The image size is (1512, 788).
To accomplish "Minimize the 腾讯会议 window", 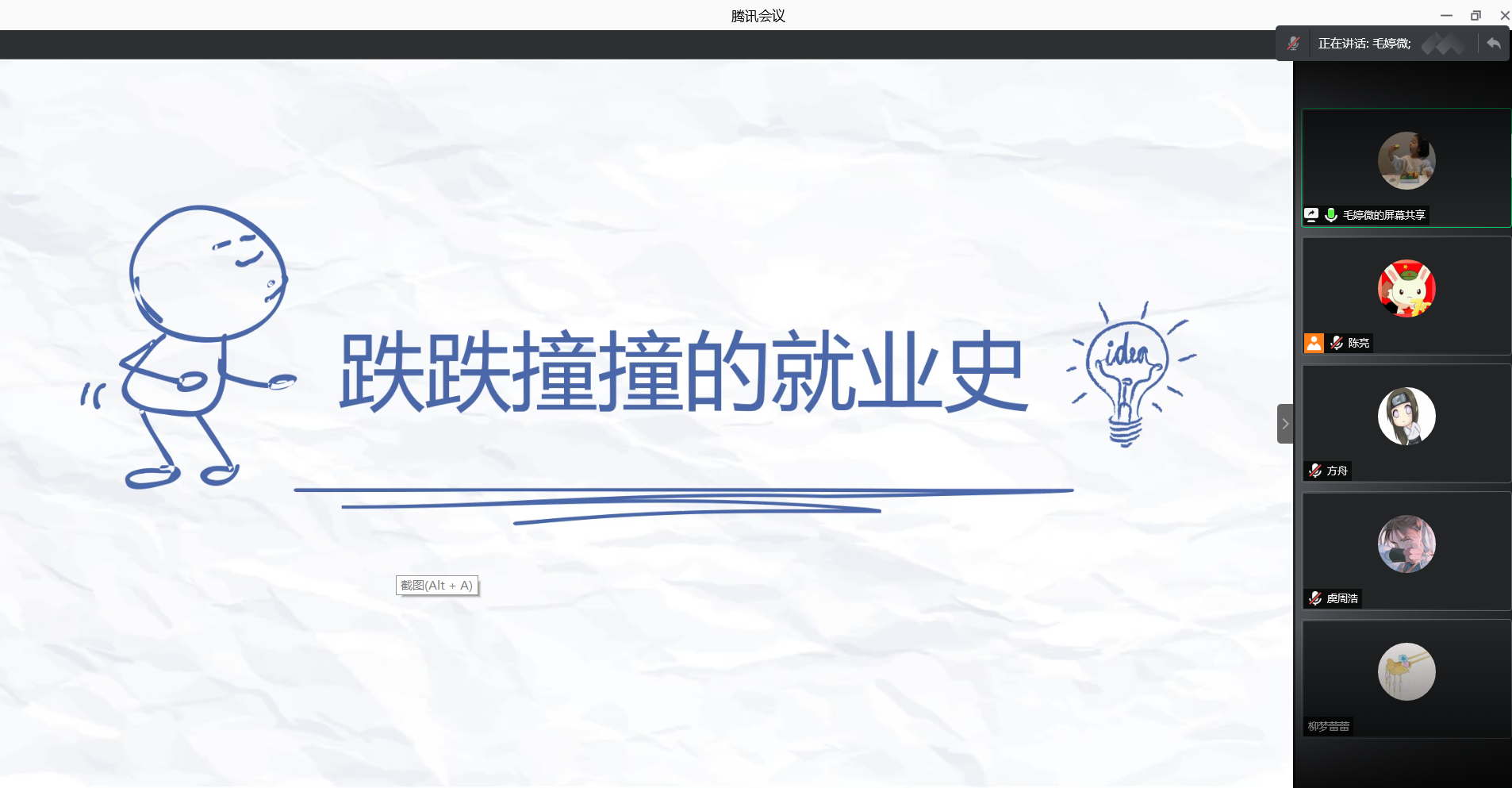I will point(1446,15).
